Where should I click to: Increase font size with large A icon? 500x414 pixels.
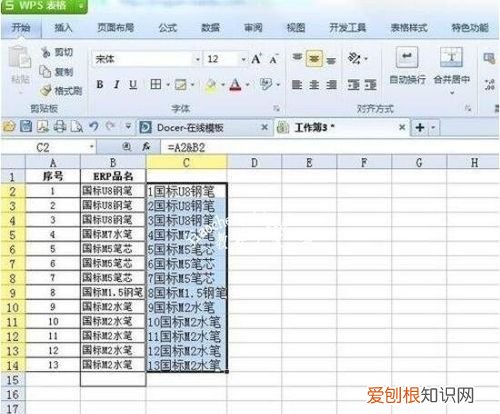256,59
